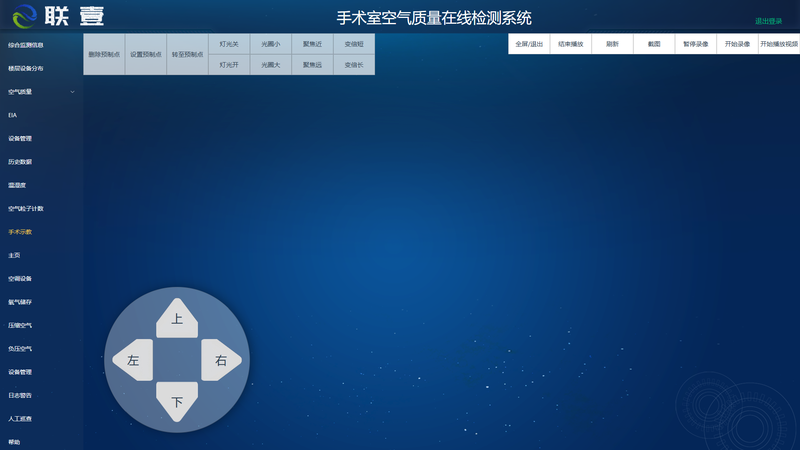
Task: Click the 删除预制点 button
Action: click(104, 54)
